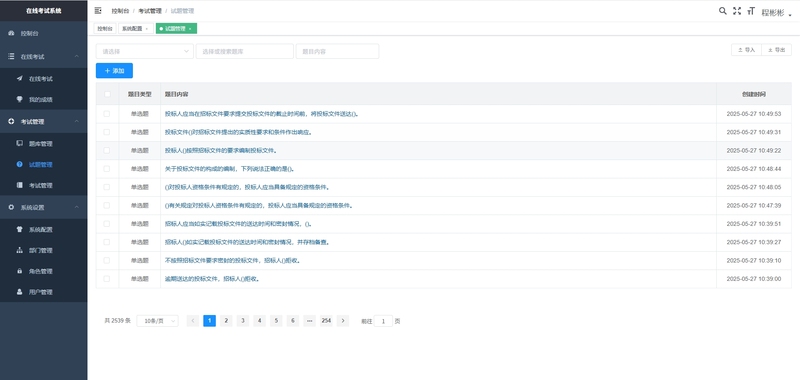Open the 请选择 question type dropdown
This screenshot has width=800, height=380.
click(144, 52)
